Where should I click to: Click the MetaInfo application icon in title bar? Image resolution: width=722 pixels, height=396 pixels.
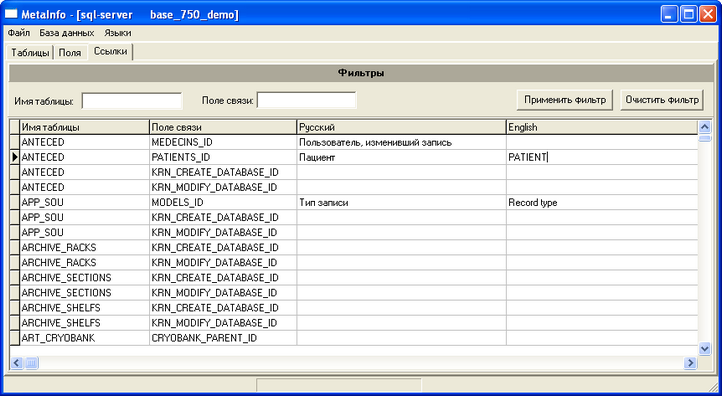11,14
